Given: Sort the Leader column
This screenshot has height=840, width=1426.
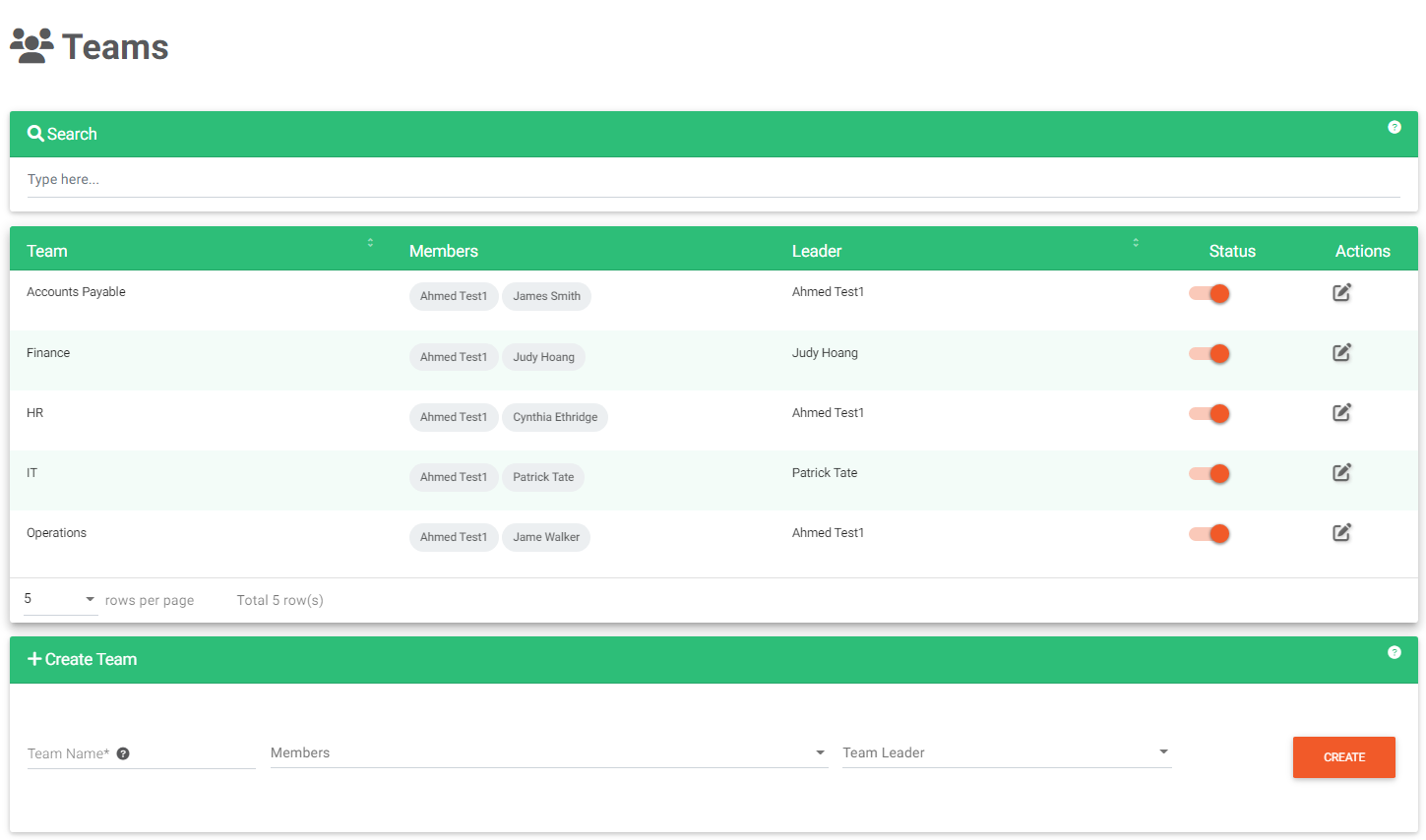Looking at the screenshot, I should click(1136, 242).
